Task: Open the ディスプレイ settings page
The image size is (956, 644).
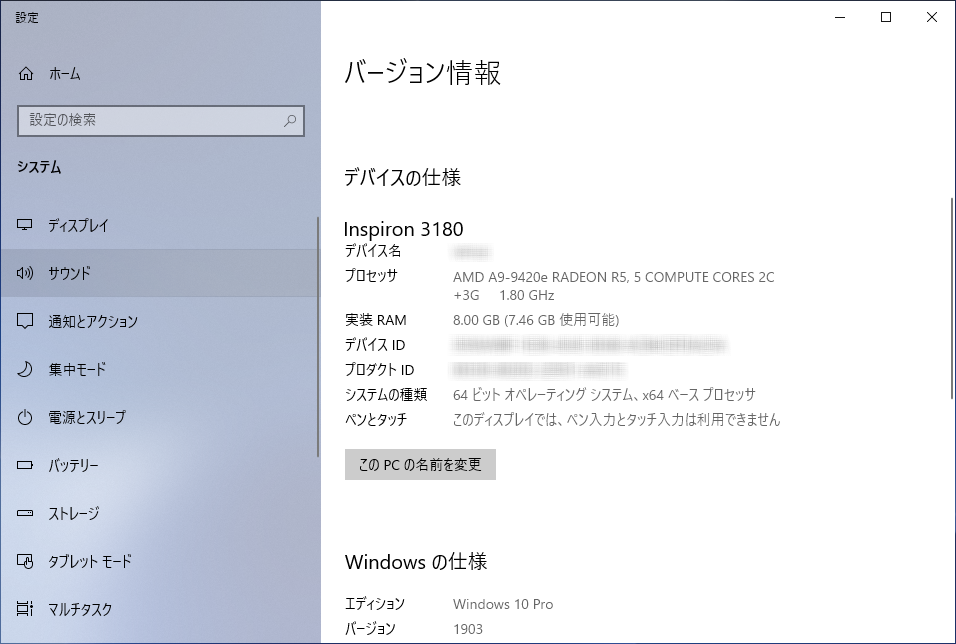Action: coord(159,225)
